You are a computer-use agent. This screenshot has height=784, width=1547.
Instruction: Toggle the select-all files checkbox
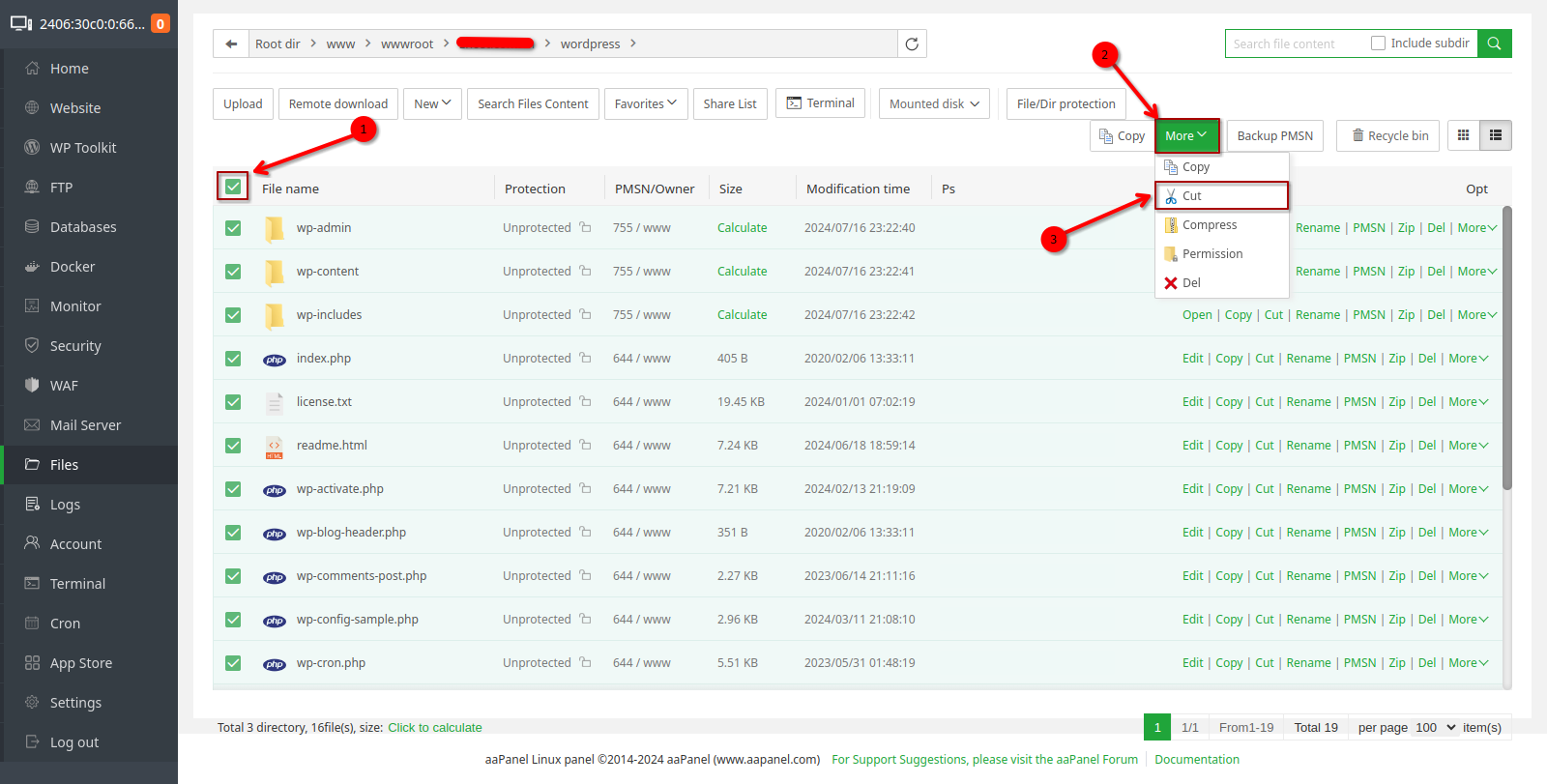click(x=233, y=187)
